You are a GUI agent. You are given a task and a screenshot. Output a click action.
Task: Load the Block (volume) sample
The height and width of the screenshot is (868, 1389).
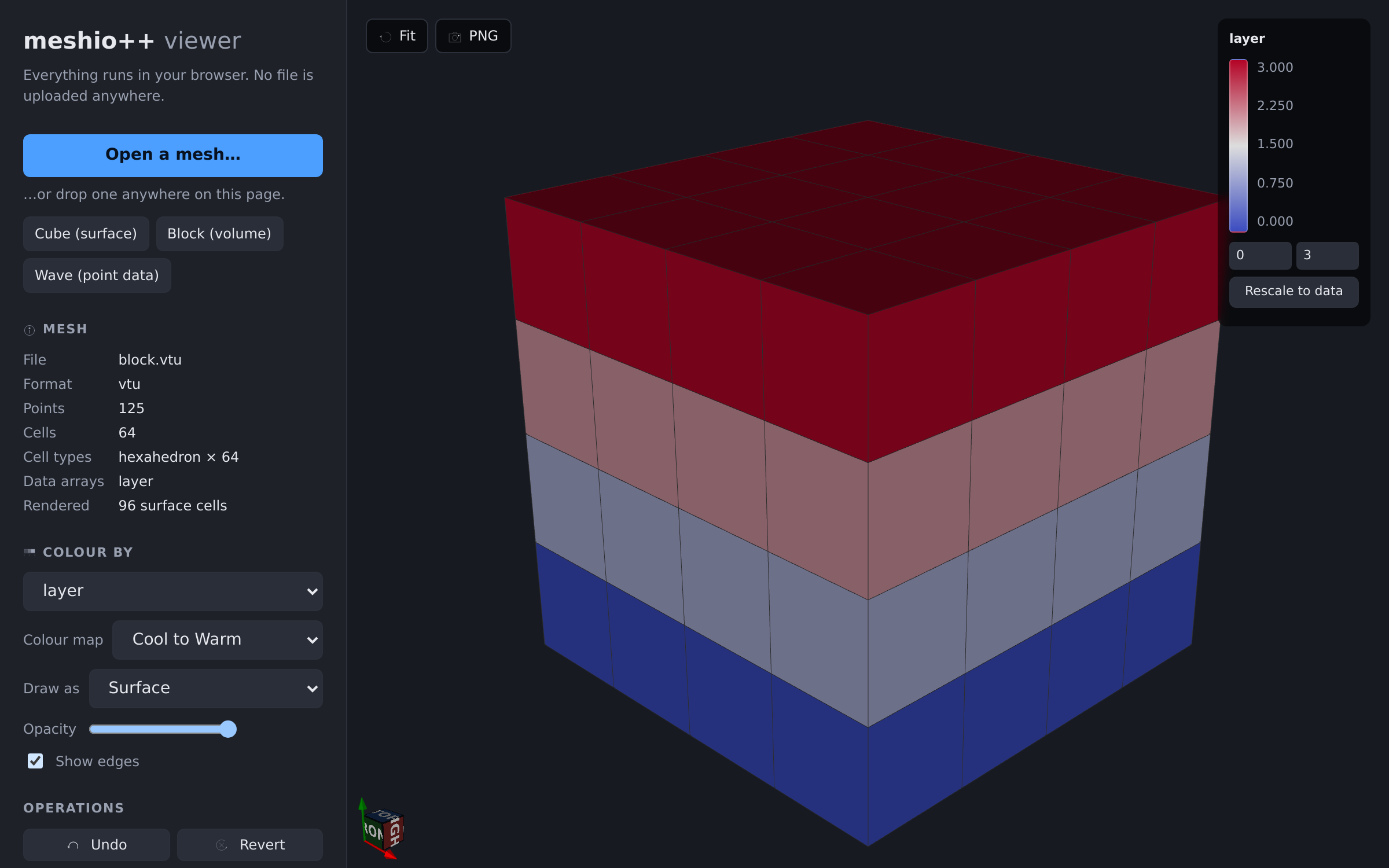click(219, 234)
